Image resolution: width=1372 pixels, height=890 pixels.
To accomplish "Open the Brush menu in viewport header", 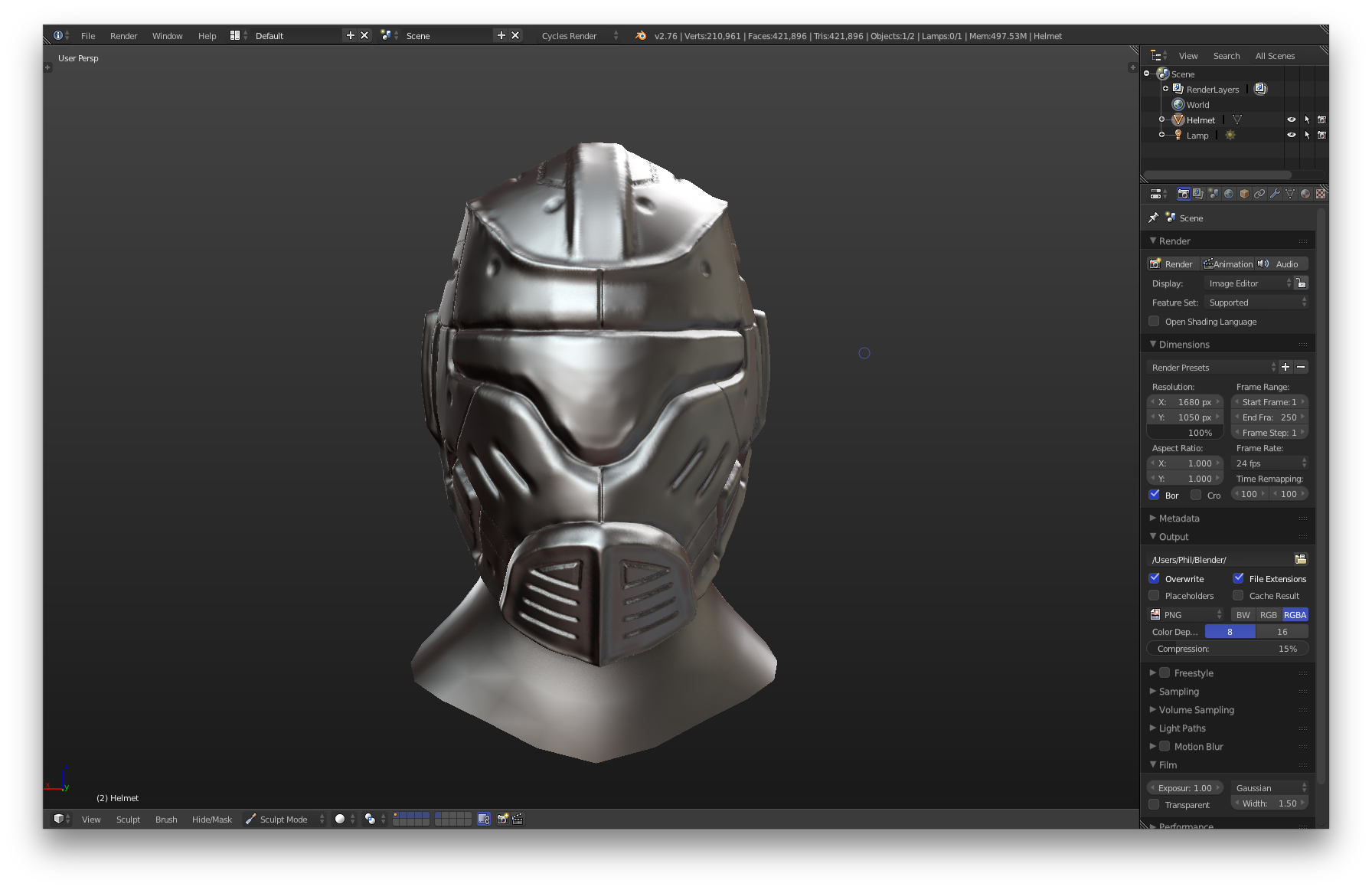I will tap(166, 819).
